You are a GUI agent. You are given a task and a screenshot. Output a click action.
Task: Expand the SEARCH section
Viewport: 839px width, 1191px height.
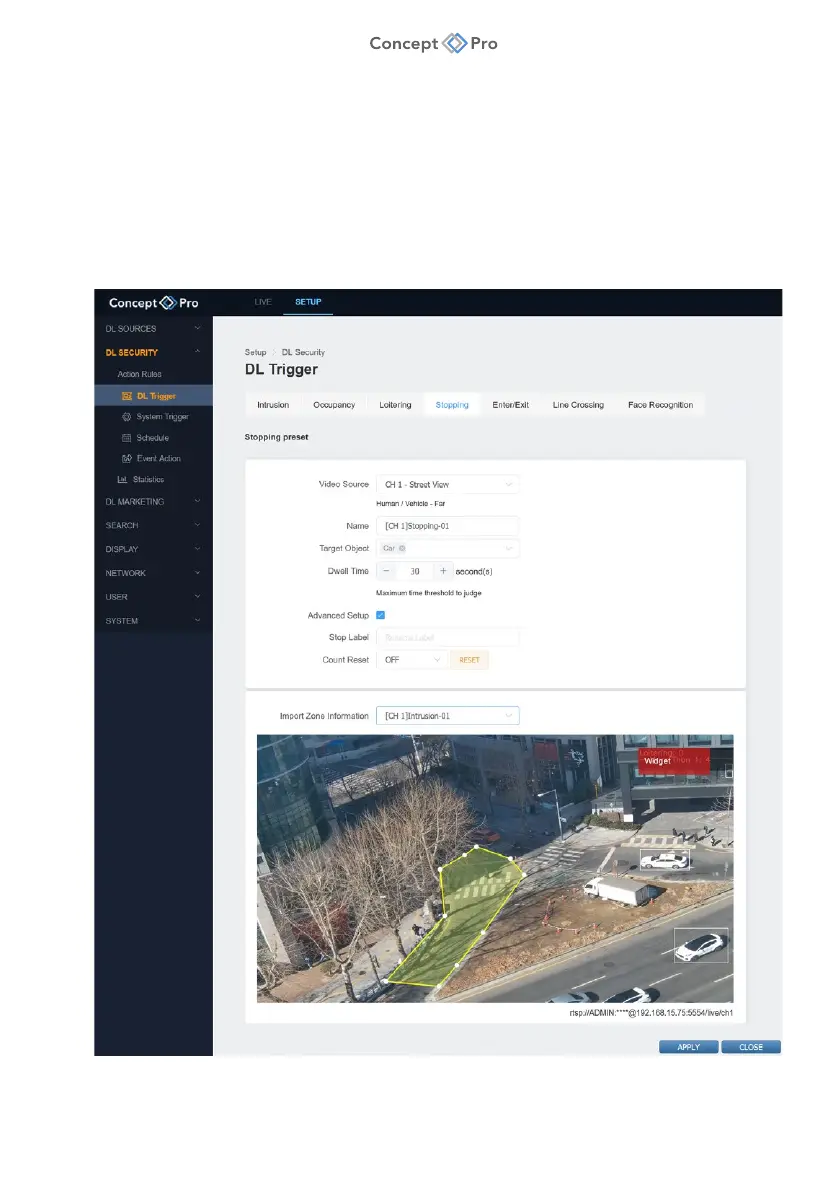coord(153,525)
